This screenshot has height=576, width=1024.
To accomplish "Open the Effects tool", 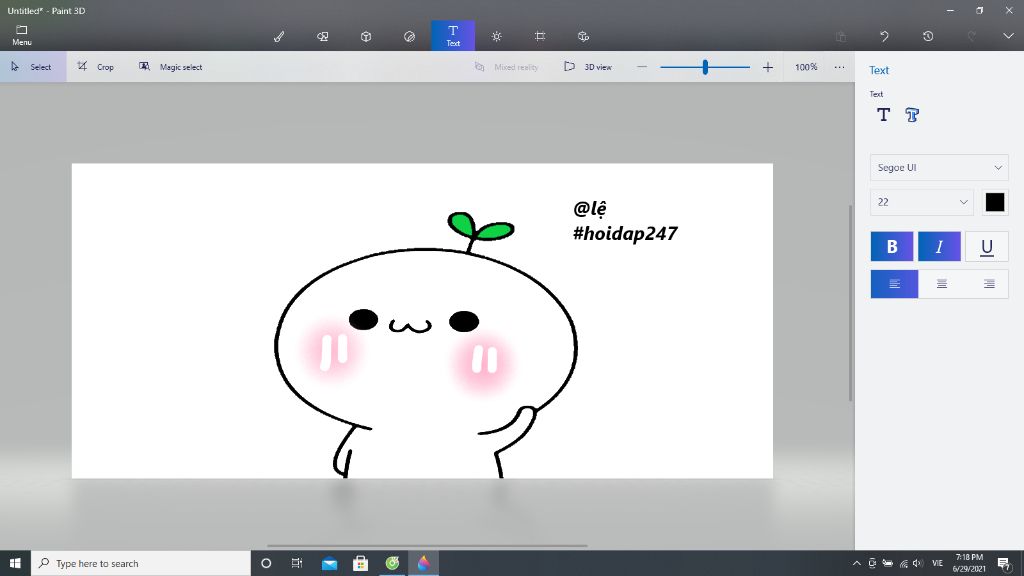I will 496,37.
